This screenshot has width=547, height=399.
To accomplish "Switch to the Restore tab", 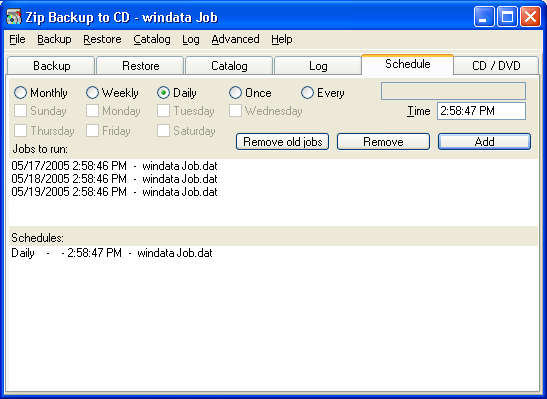I will 140,66.
